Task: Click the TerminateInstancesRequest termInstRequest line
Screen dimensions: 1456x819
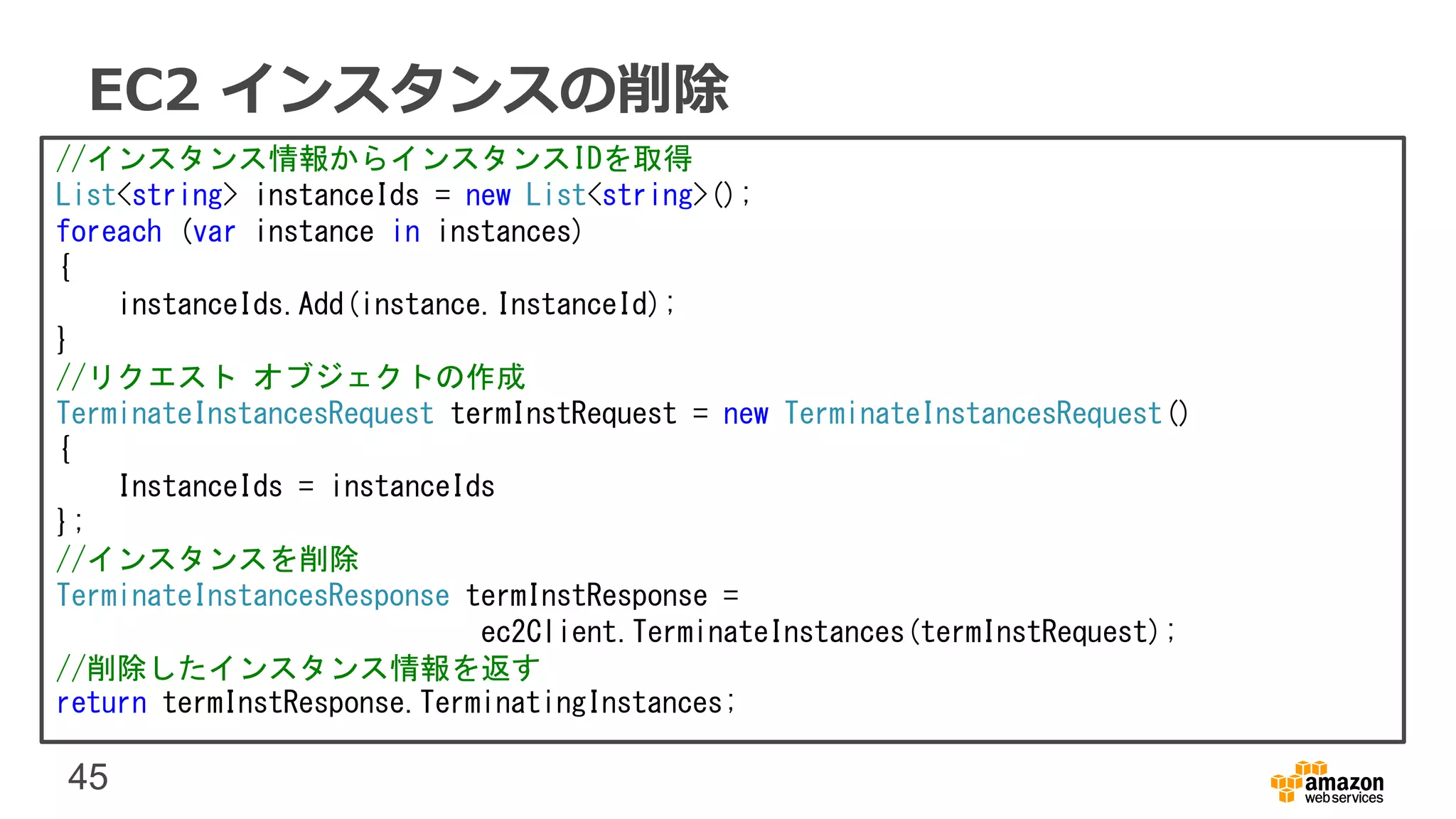Action: pos(622,413)
